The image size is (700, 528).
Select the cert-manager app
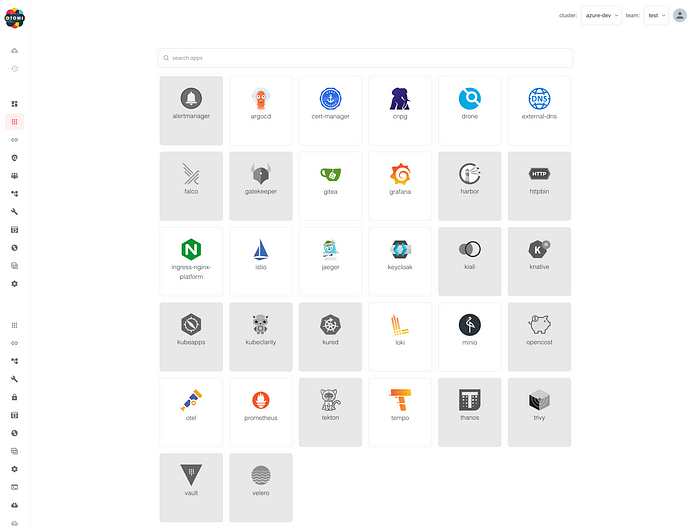330,110
